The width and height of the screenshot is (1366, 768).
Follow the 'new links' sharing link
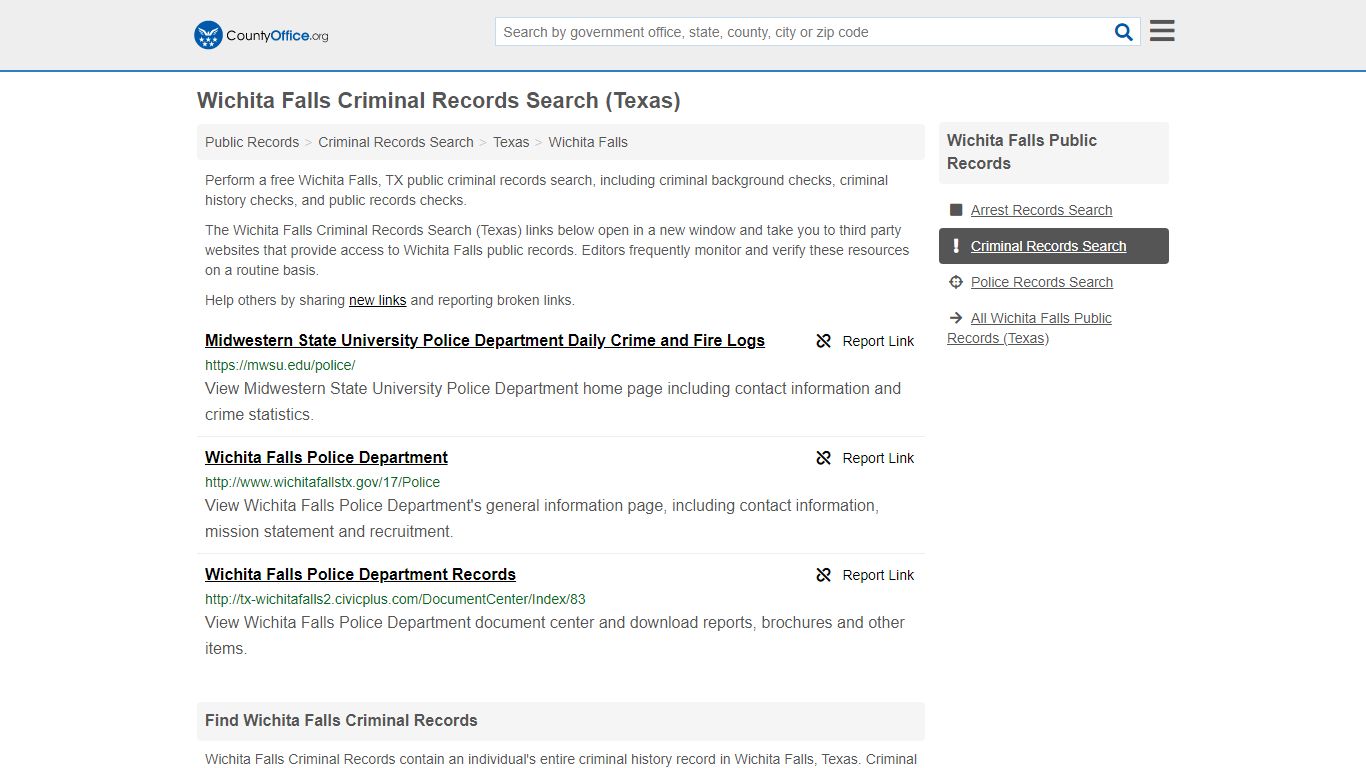[377, 300]
